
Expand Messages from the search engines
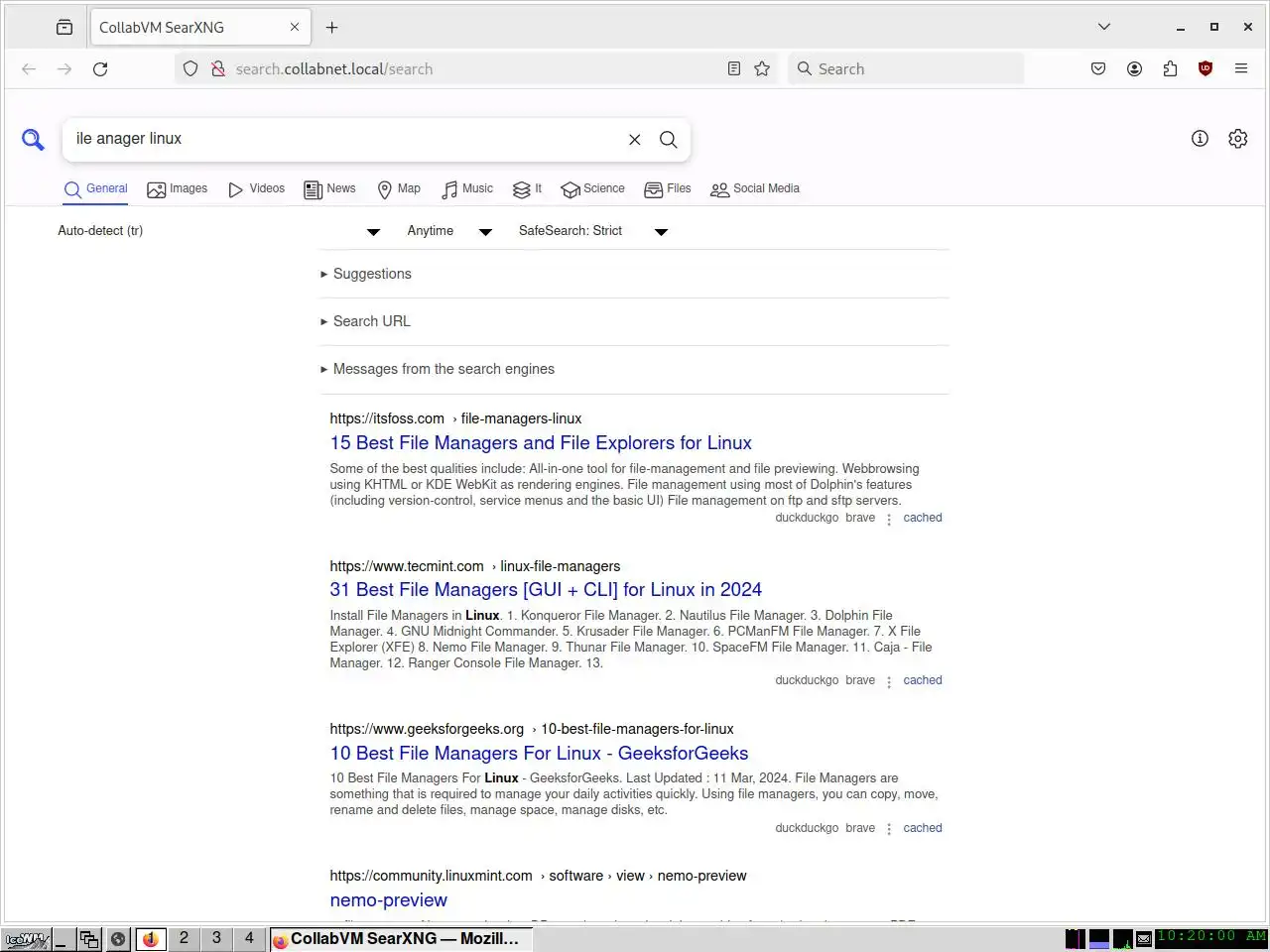click(437, 369)
